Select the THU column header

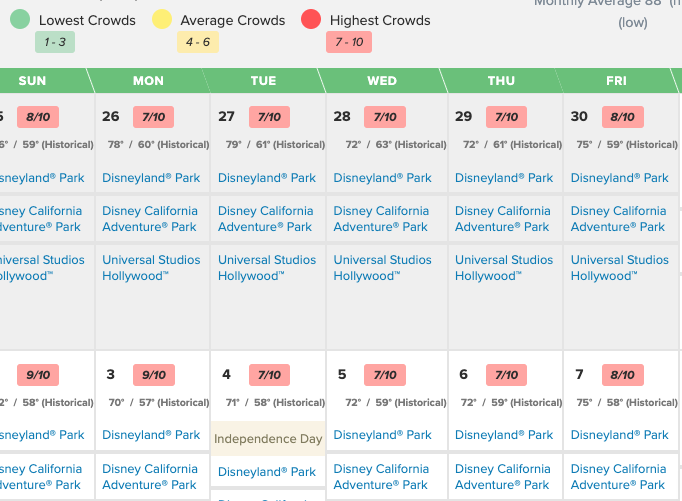point(501,80)
